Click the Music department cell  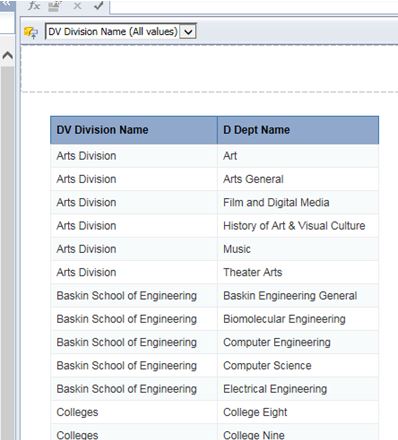coord(298,249)
